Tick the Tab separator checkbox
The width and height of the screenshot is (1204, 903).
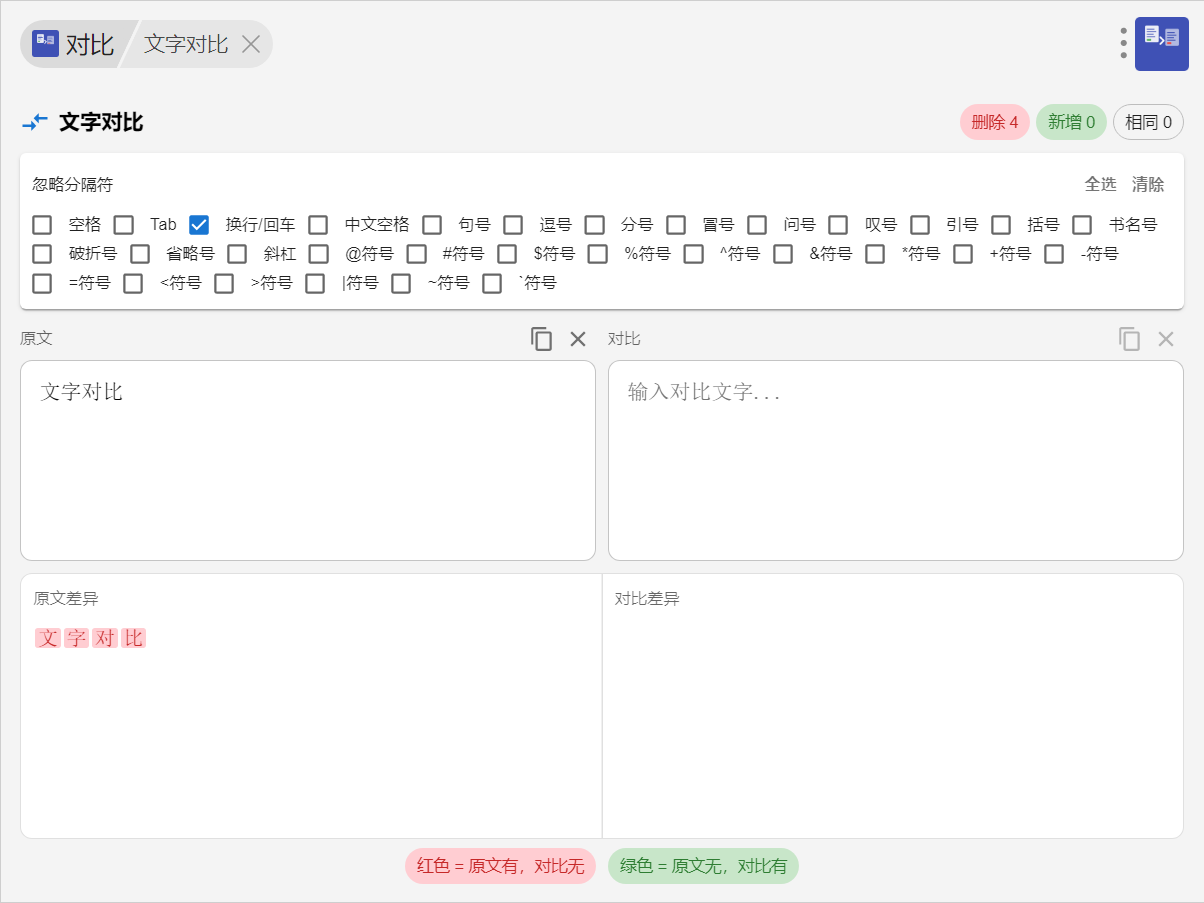[124, 225]
